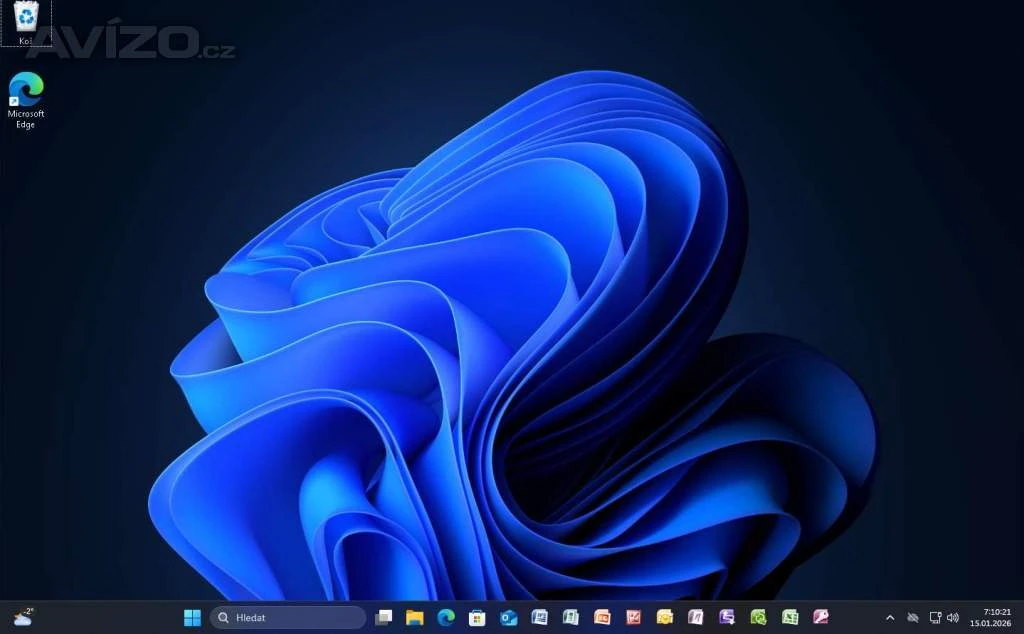Image resolution: width=1024 pixels, height=634 pixels.
Task: Click the Hledat search box
Action: 288,618
